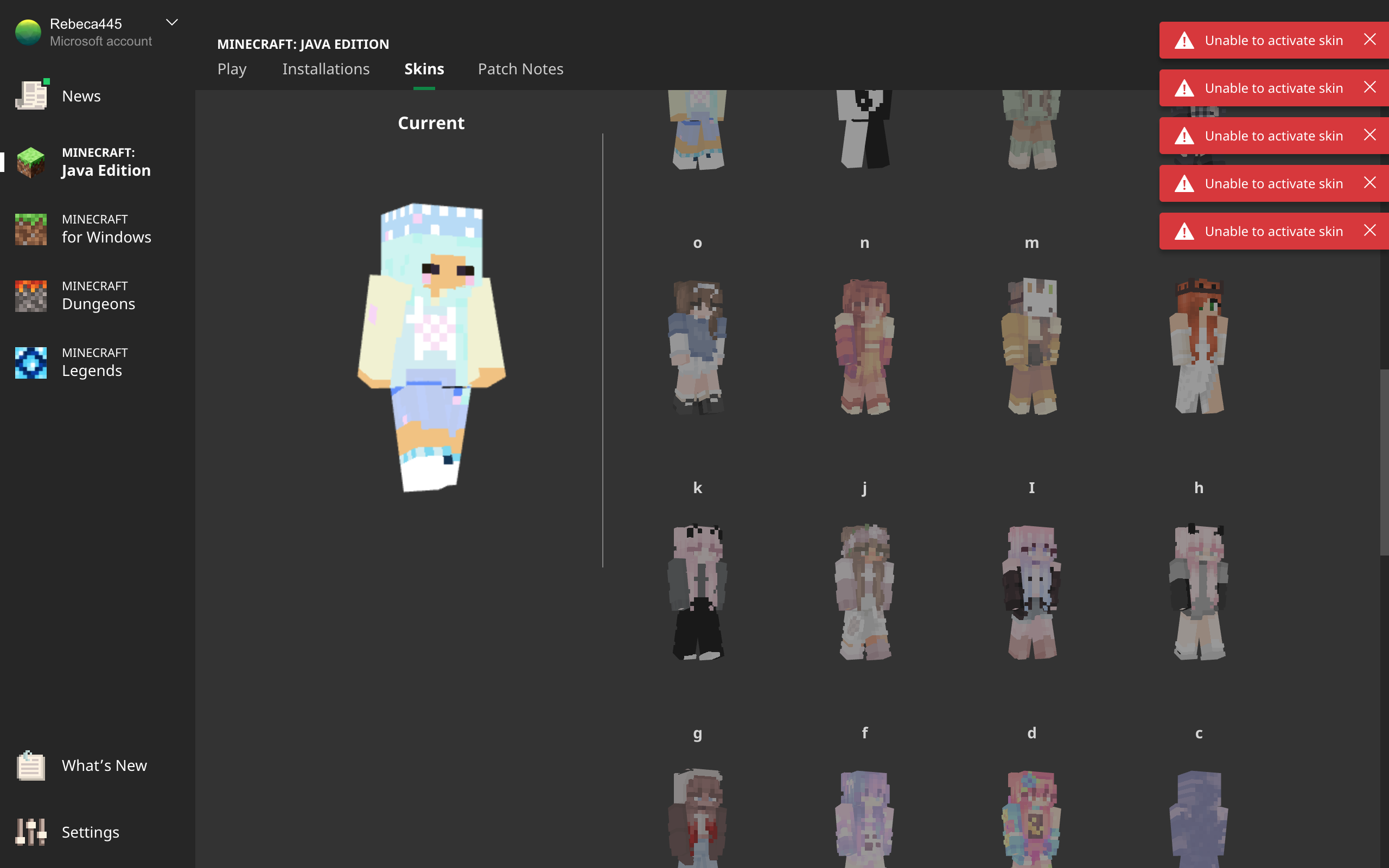
Task: Open the Minecraft Legends icon
Action: click(x=31, y=362)
